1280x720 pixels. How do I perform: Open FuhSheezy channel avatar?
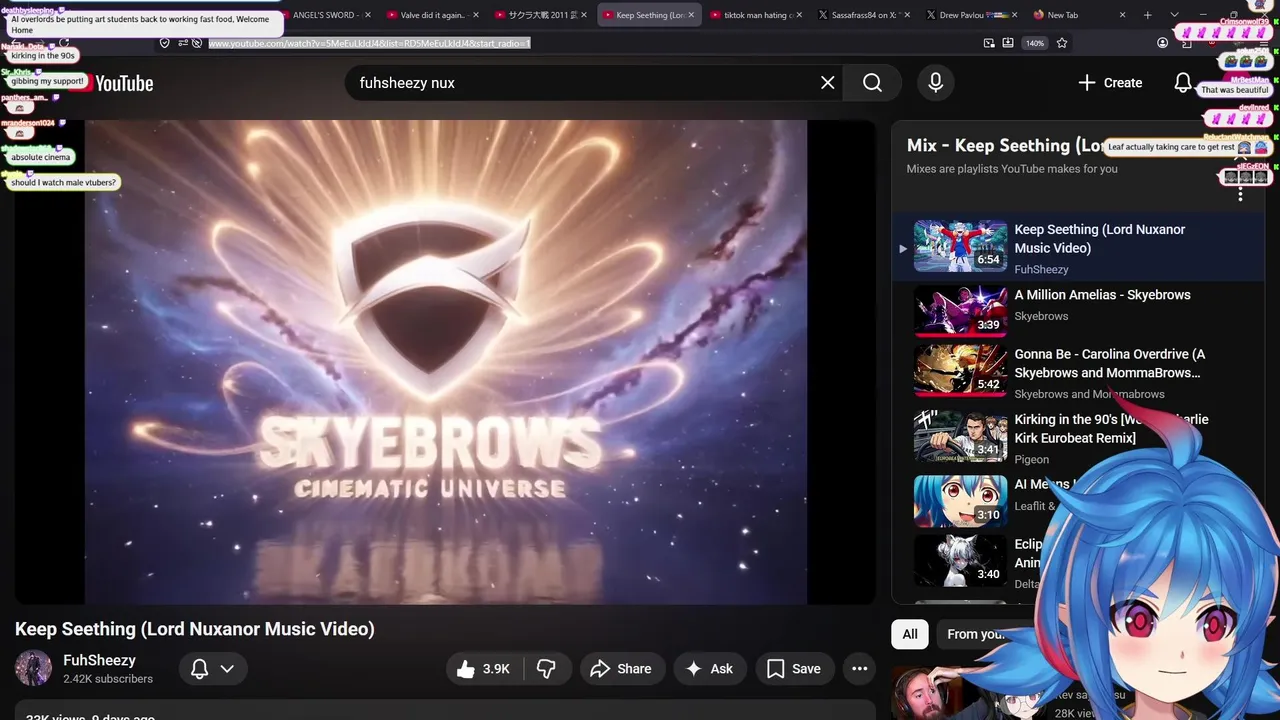[33, 669]
